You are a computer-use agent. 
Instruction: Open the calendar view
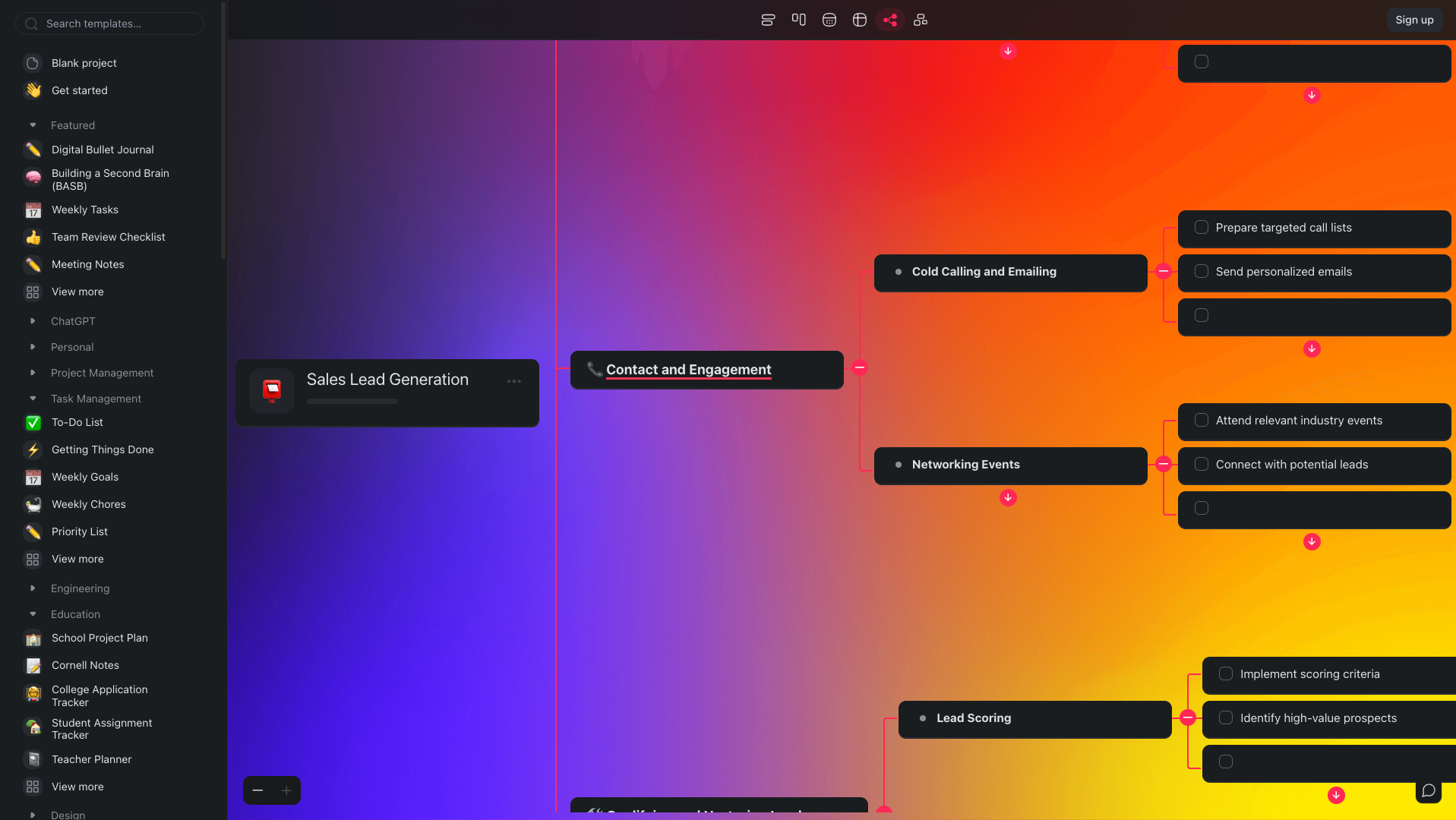click(829, 20)
